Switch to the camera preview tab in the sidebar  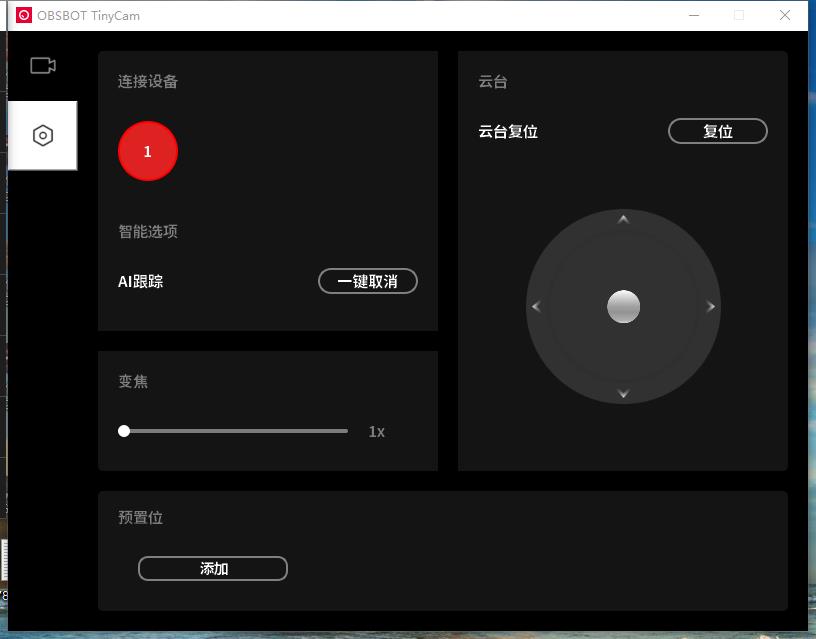(42, 65)
